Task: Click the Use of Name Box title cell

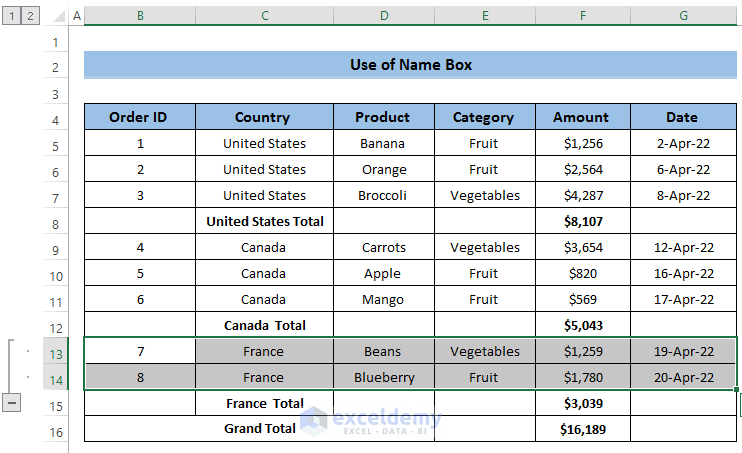Action: pyautogui.click(x=410, y=65)
